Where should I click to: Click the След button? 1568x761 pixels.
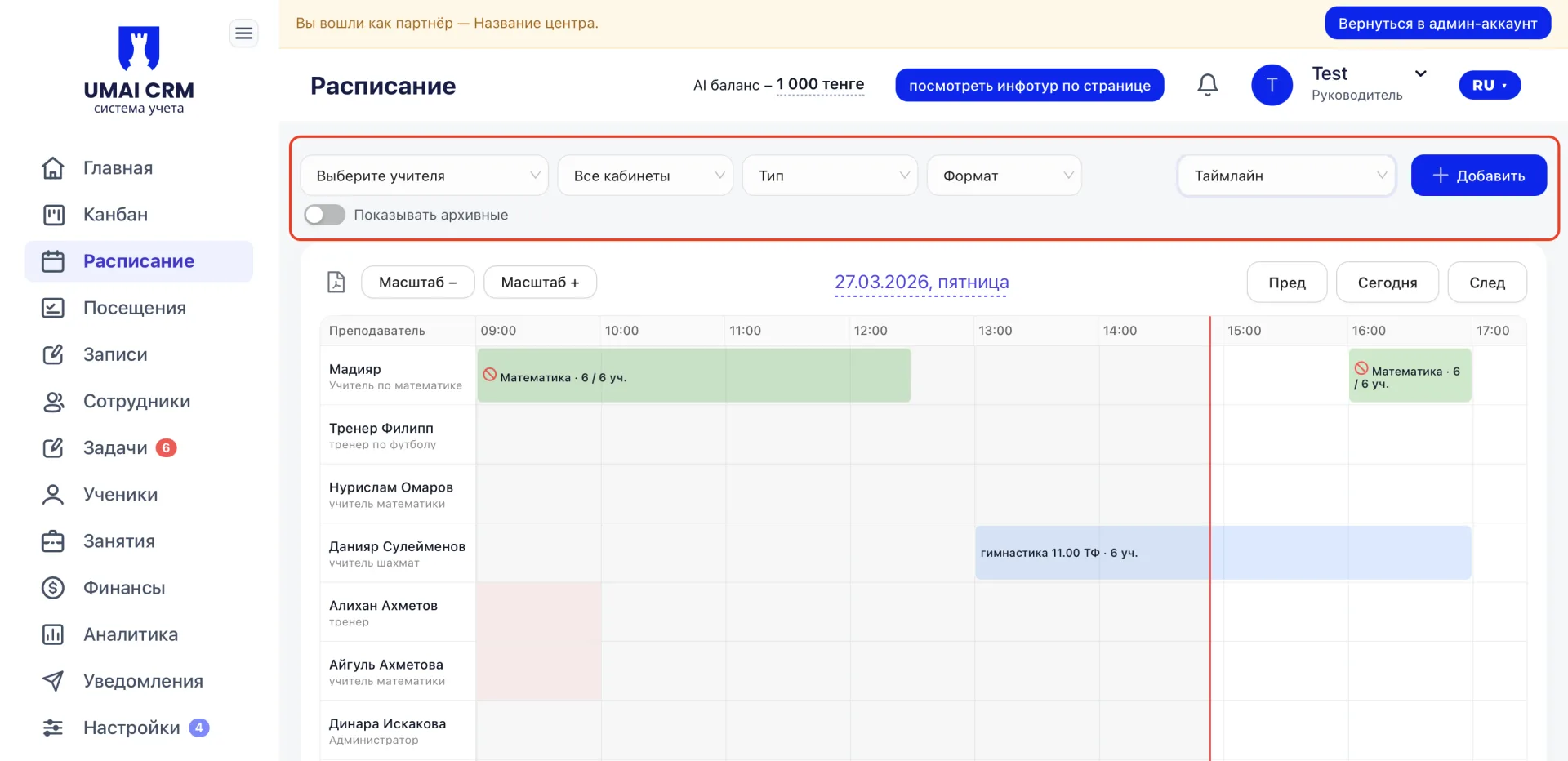click(1487, 283)
